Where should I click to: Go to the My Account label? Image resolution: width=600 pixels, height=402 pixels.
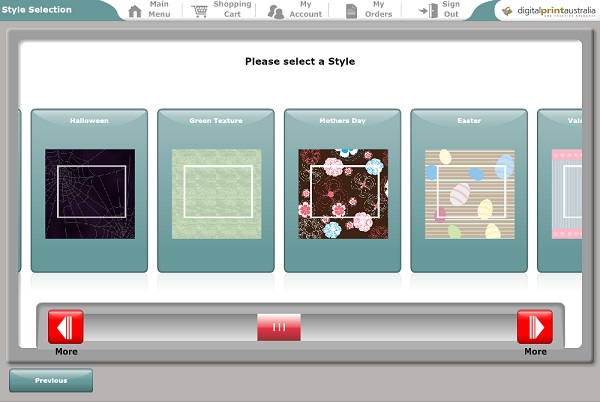pyautogui.click(x=305, y=9)
